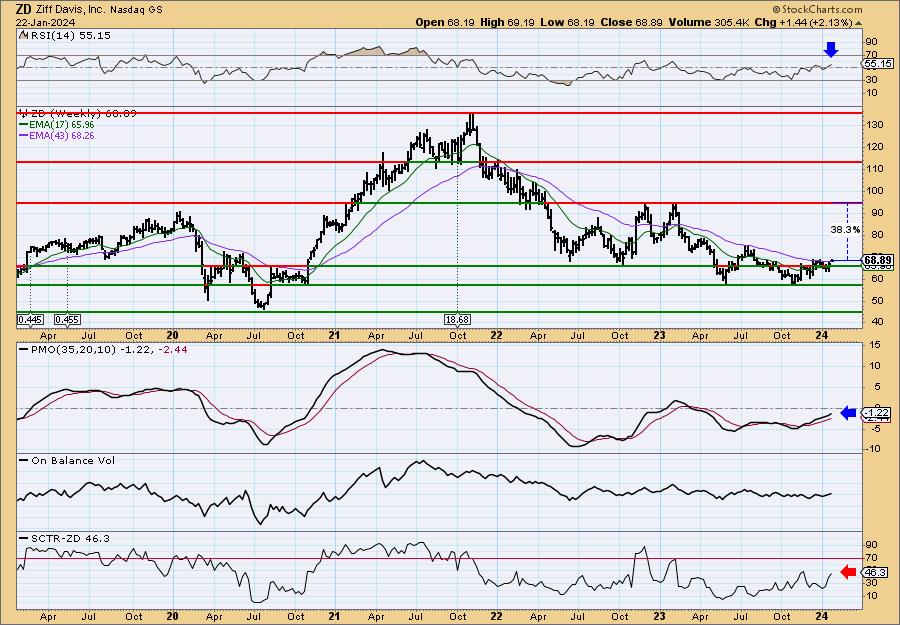900x625 pixels.
Task: Click the EMA(17) 65.96 legend entry
Action: 61,125
